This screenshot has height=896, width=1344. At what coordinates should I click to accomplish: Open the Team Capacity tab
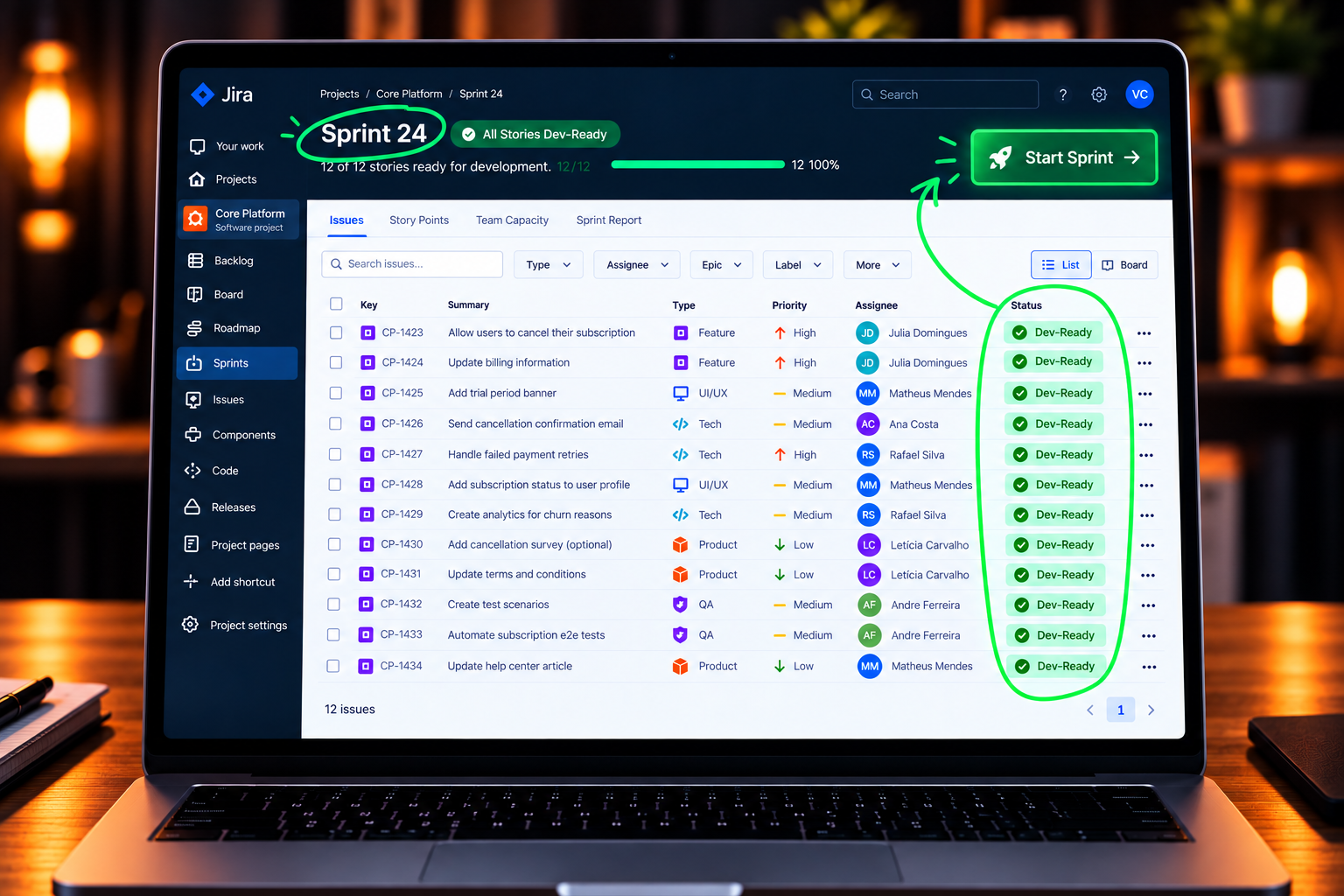pos(512,220)
